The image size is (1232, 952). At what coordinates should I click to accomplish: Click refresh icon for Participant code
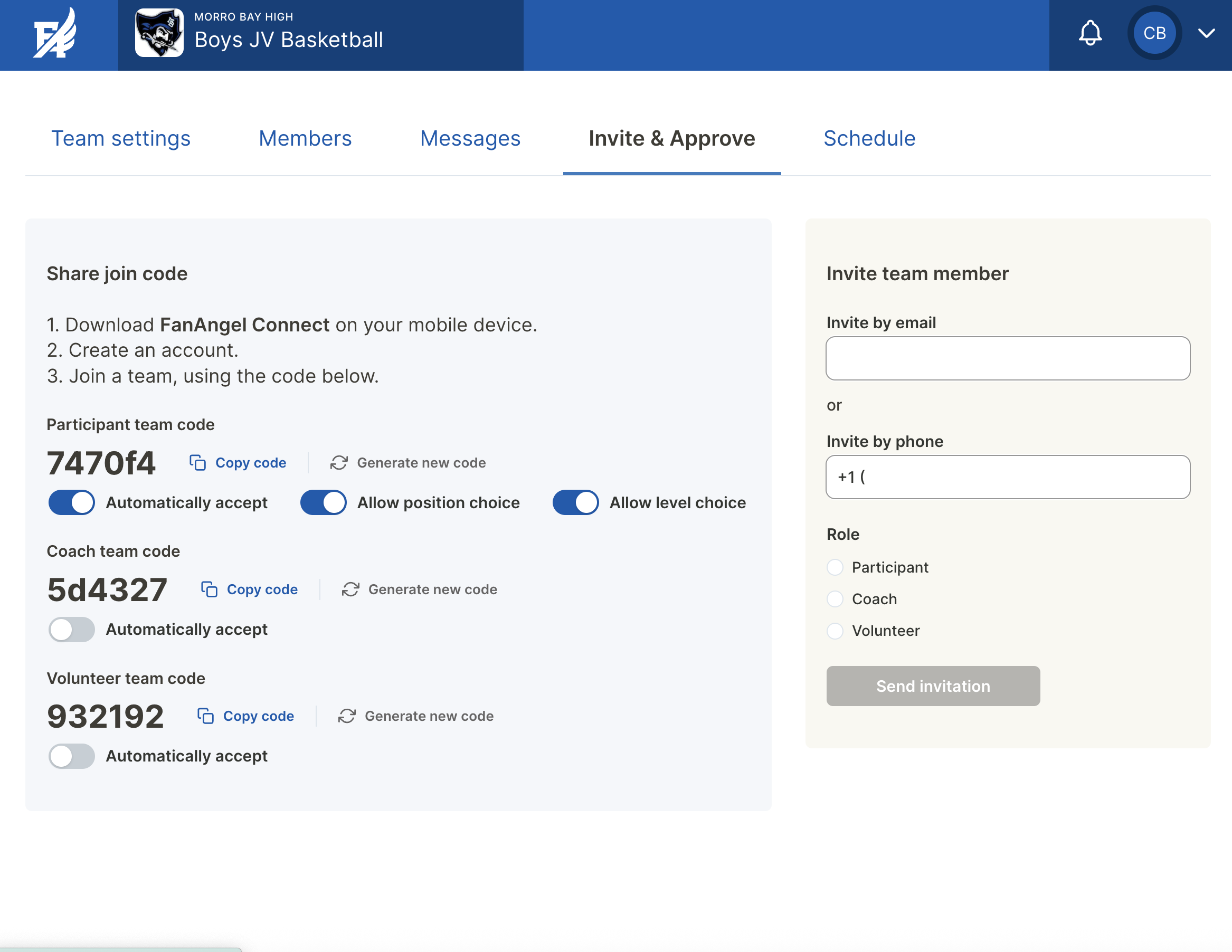(339, 462)
